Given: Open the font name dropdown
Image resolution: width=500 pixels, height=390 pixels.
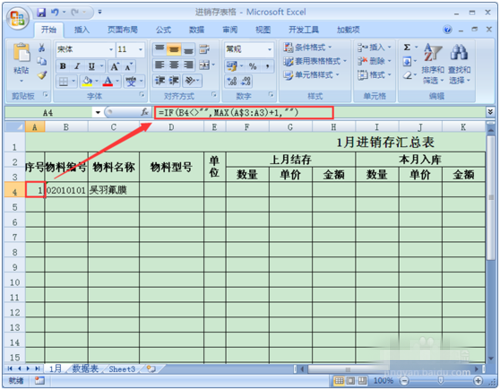Looking at the screenshot, I should click(x=111, y=49).
